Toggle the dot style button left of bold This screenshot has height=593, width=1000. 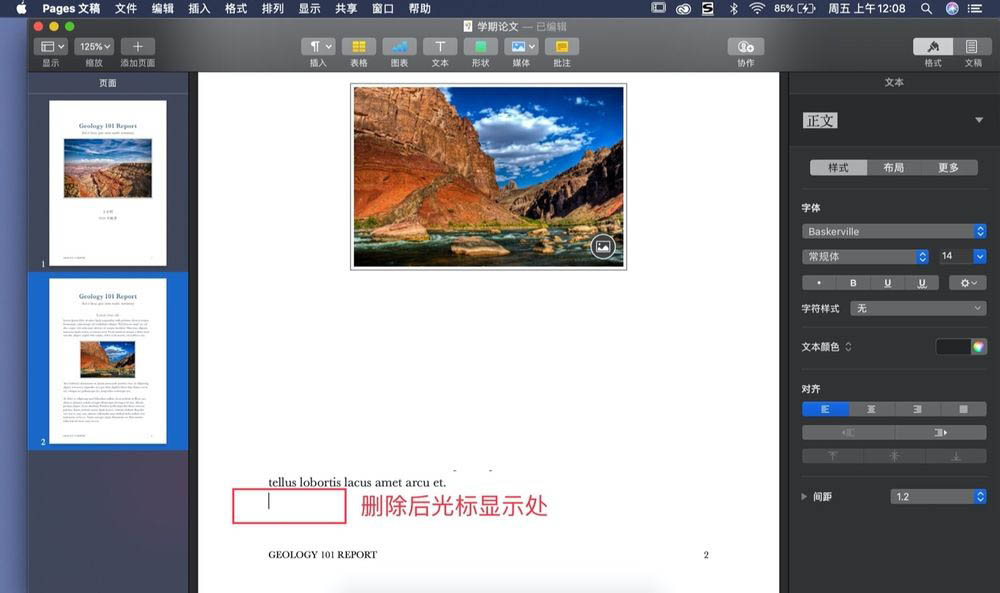(x=819, y=282)
